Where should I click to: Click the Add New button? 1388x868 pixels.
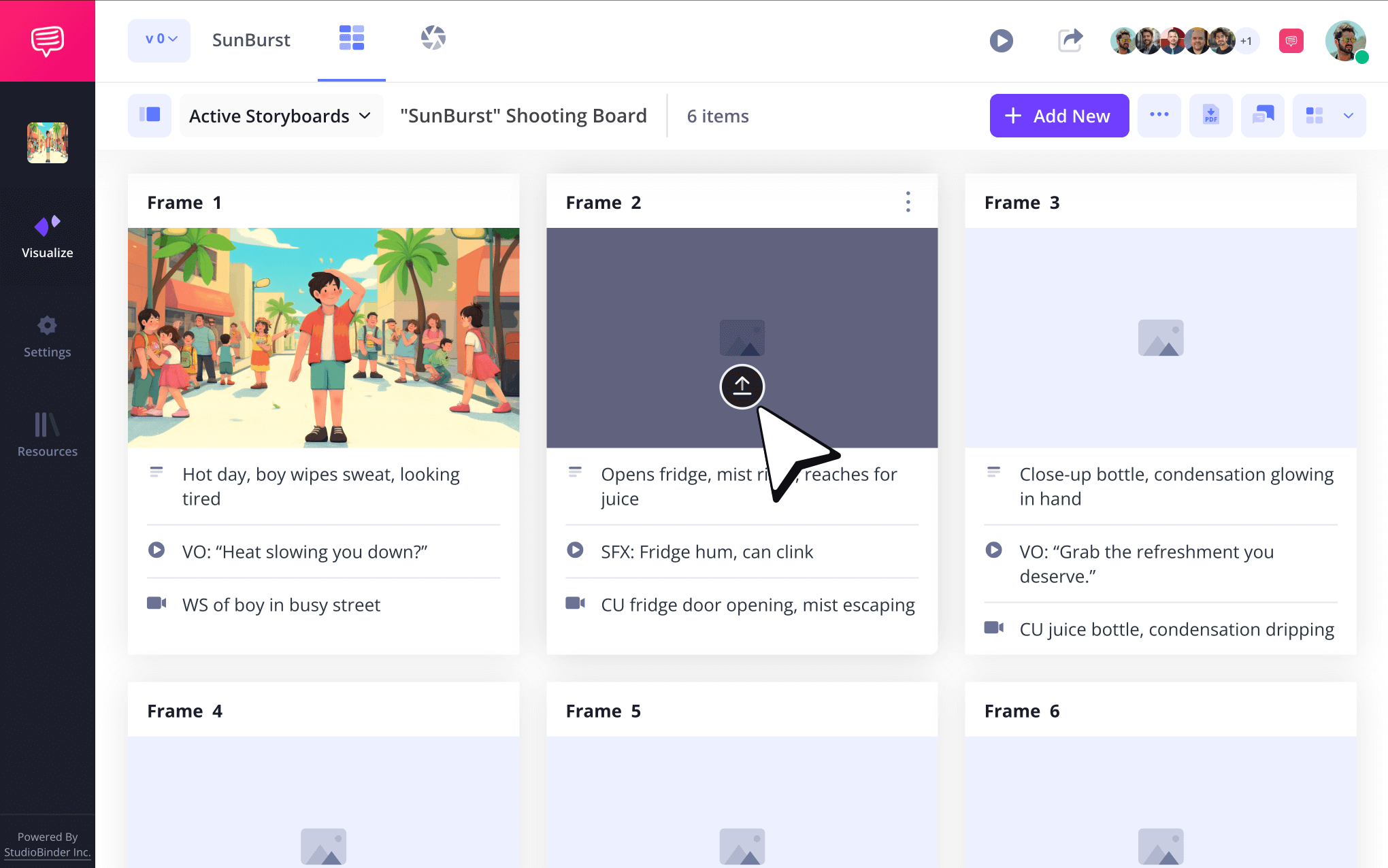pyautogui.click(x=1059, y=116)
